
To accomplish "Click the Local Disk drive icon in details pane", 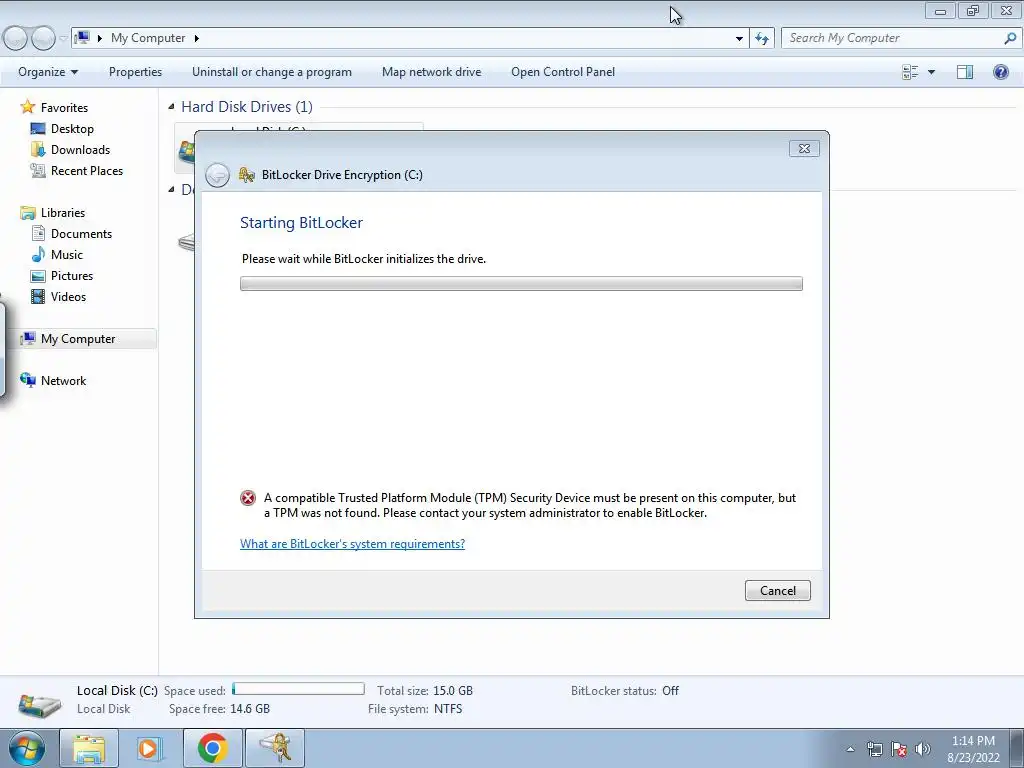I will 40,704.
